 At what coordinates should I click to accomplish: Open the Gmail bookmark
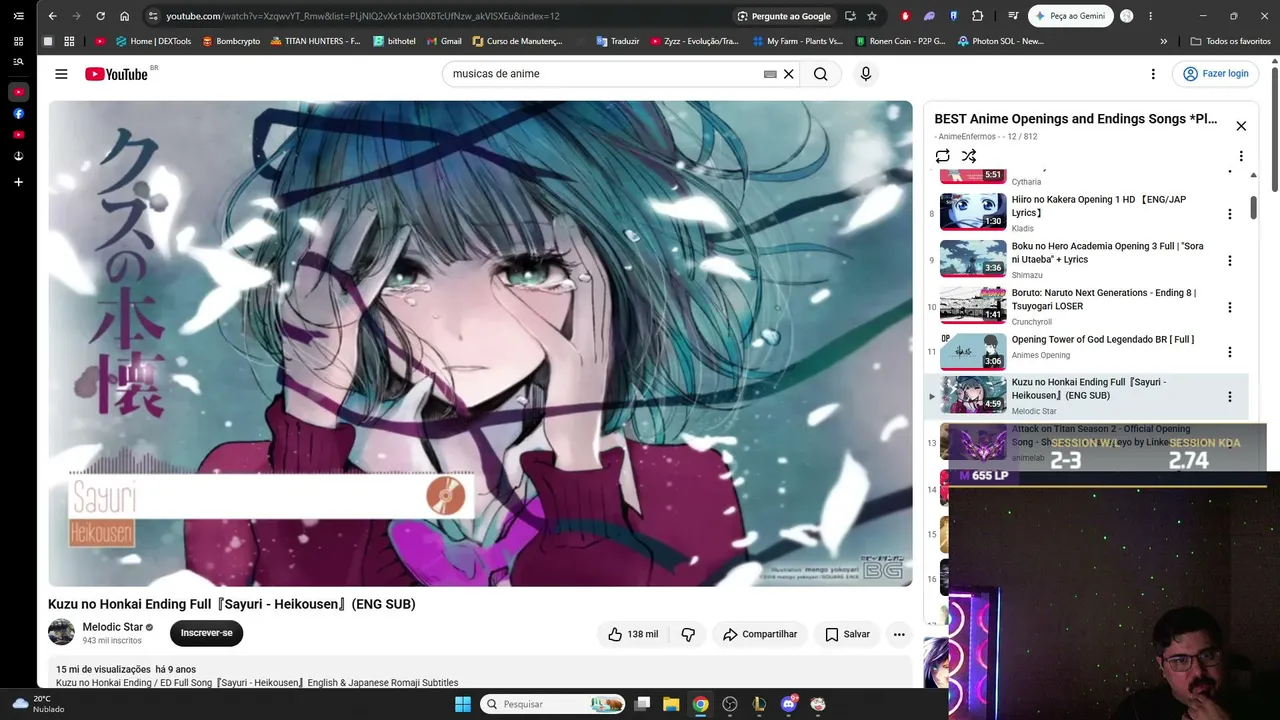point(443,41)
